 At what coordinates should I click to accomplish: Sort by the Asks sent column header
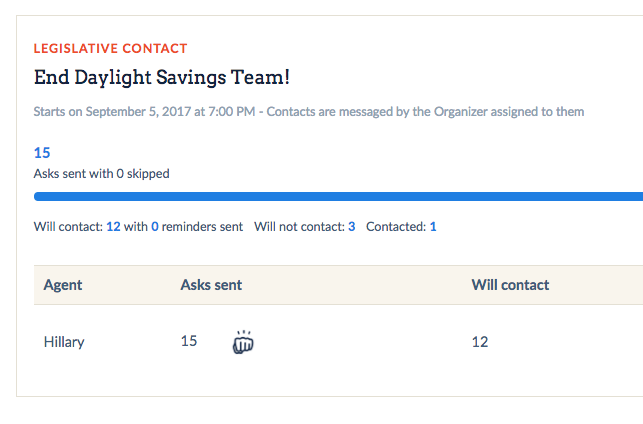click(211, 285)
